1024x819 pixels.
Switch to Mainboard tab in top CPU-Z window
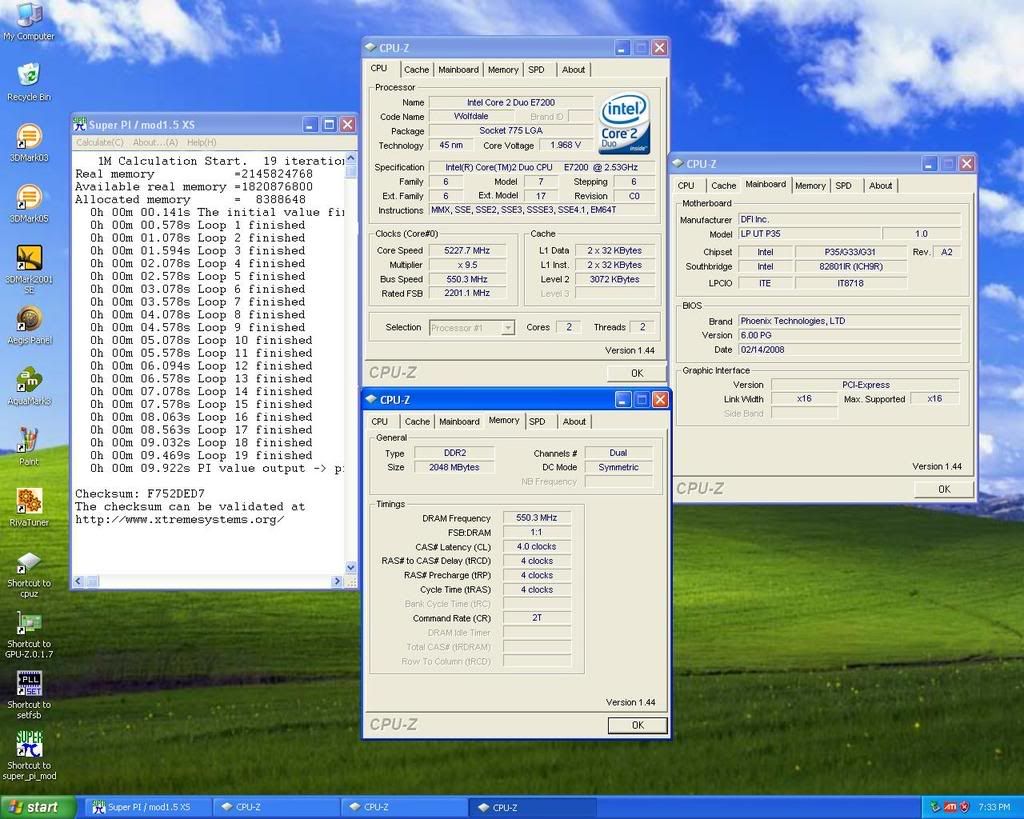pos(458,70)
